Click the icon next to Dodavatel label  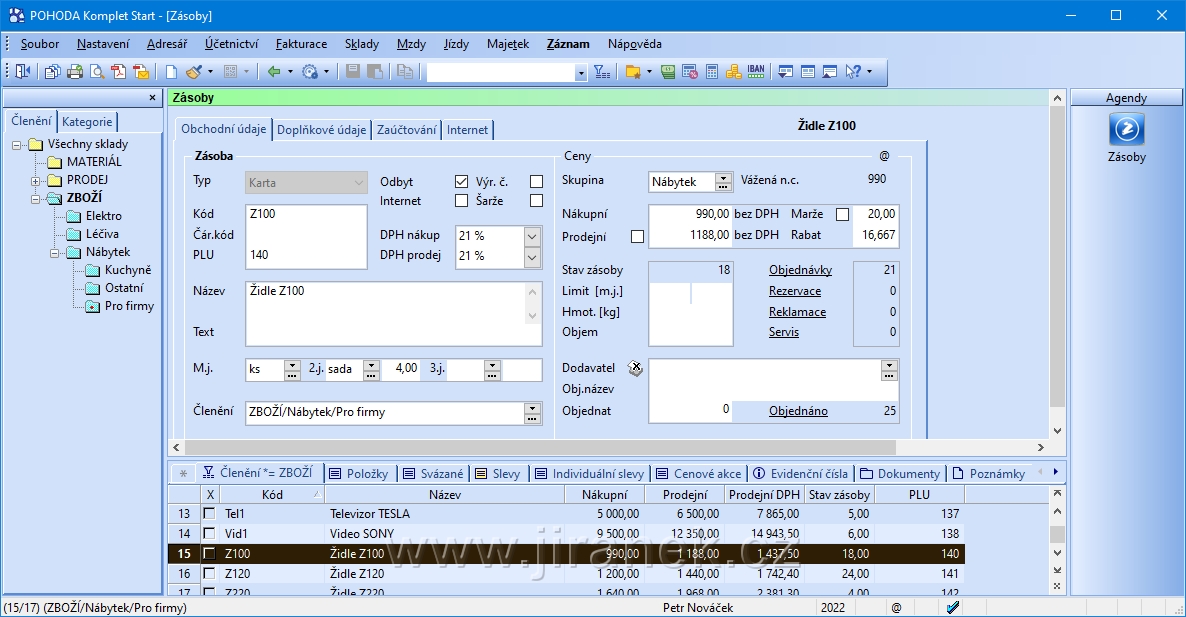pos(635,368)
